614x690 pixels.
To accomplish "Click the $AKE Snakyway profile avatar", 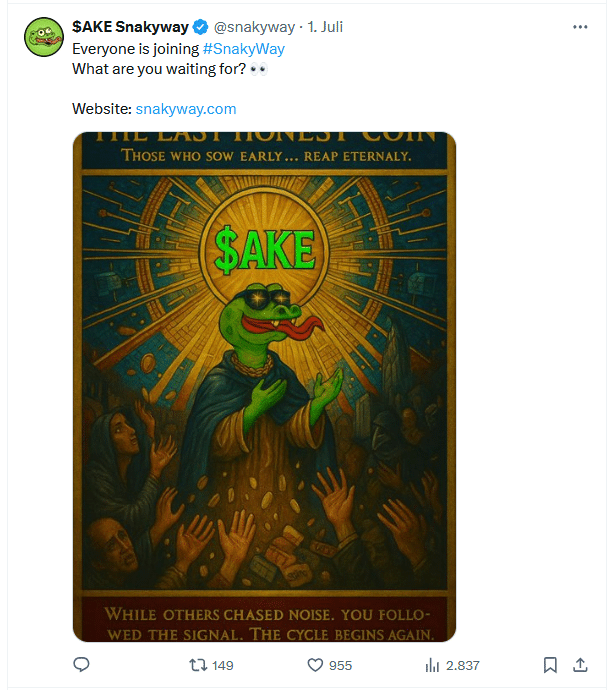I will (44, 37).
